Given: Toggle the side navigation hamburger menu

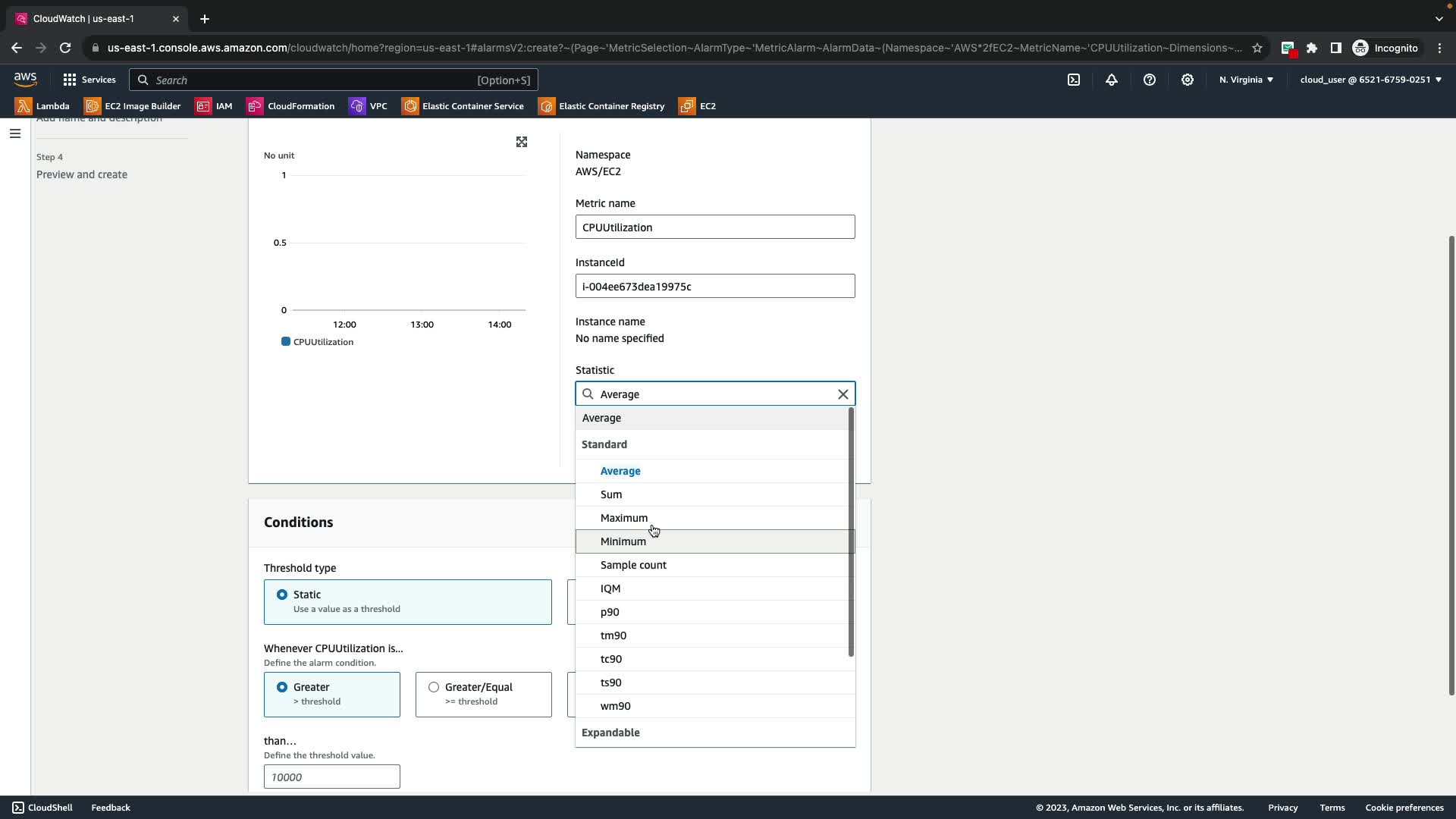Looking at the screenshot, I should tap(15, 133).
